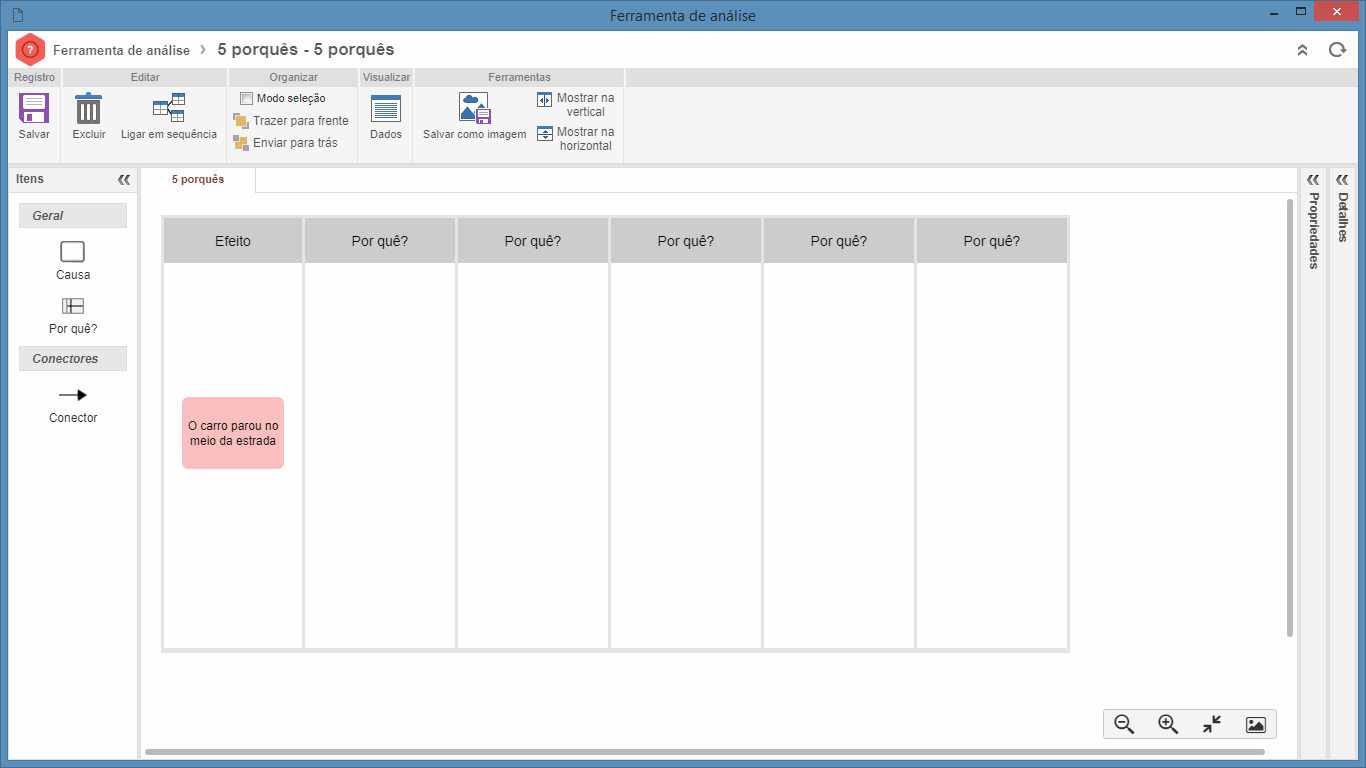
Task: Collapse the ribbon with double chevron
Action: click(1302, 50)
